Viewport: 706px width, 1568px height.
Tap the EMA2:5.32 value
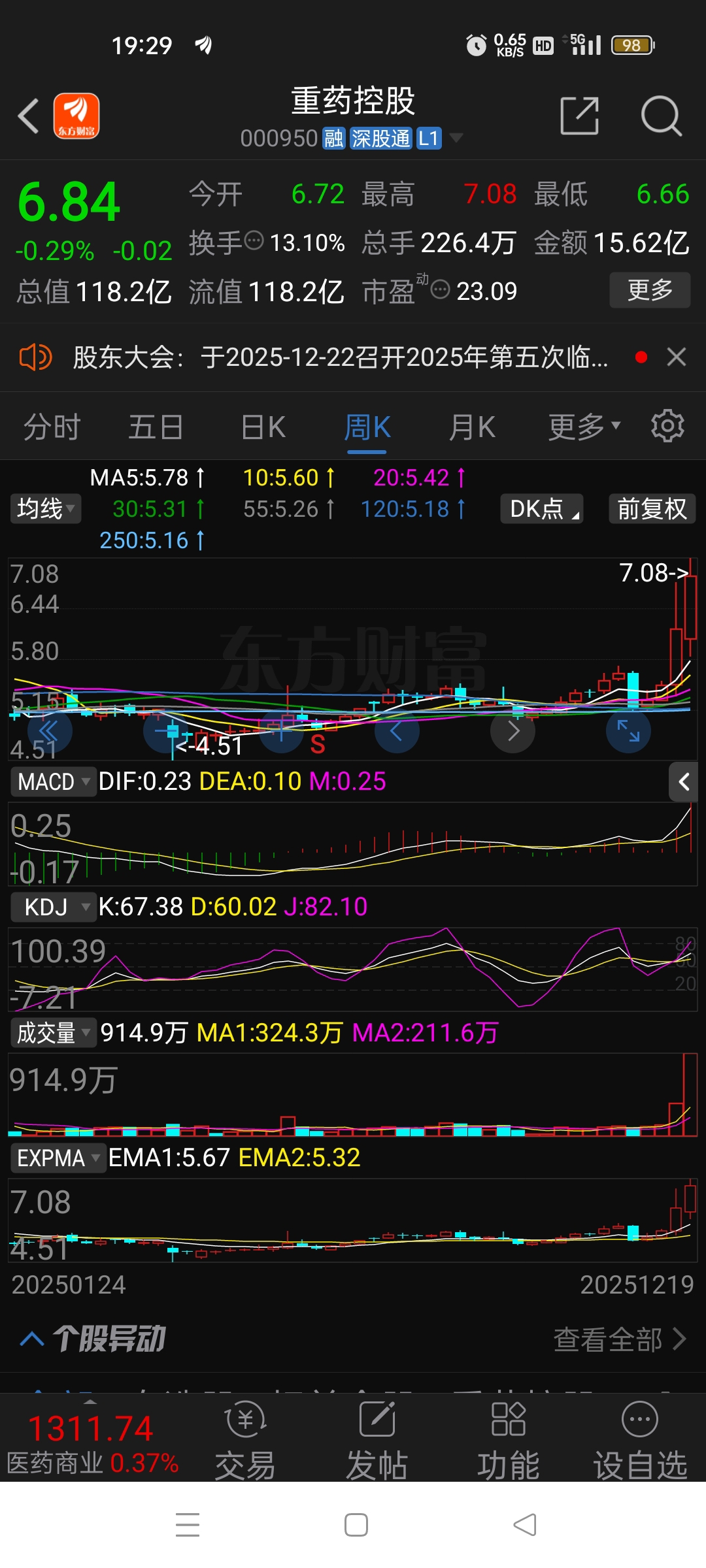(x=299, y=1158)
